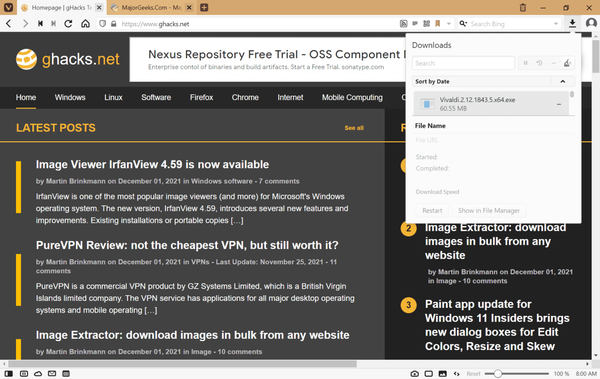Show site info via the padlock icon
Image resolution: width=600 pixels, height=379 pixels.
click(x=113, y=24)
